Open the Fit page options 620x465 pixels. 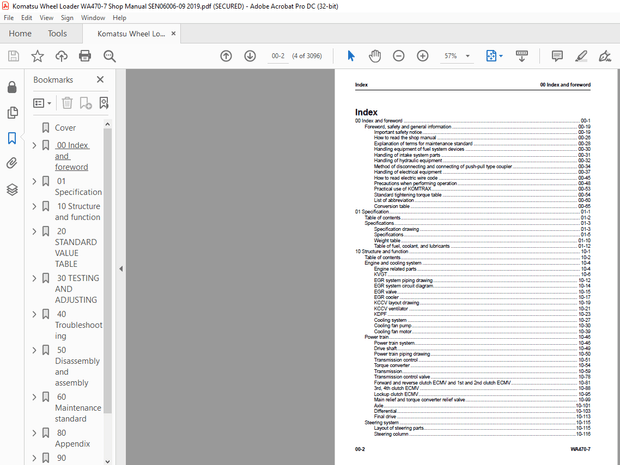[494, 56]
